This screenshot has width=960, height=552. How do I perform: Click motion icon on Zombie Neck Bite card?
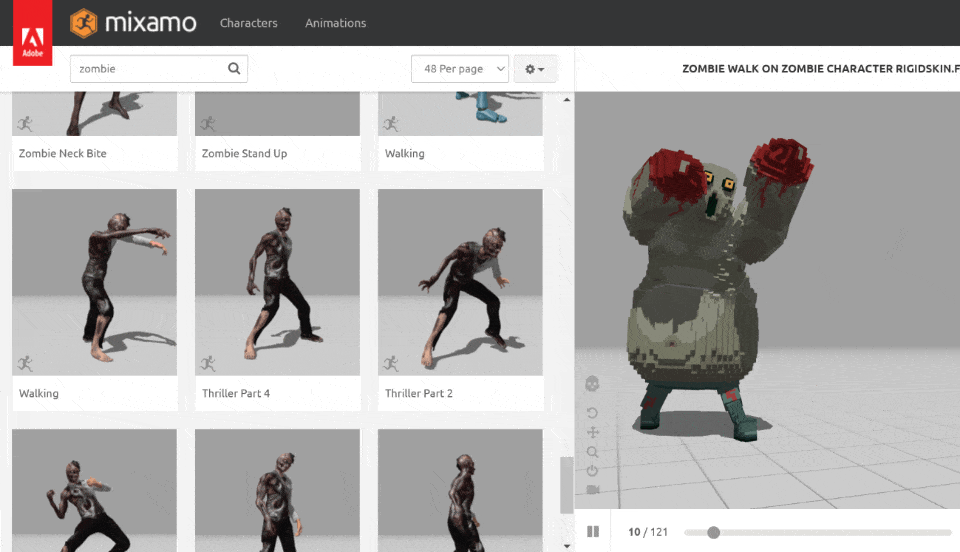click(x=25, y=124)
